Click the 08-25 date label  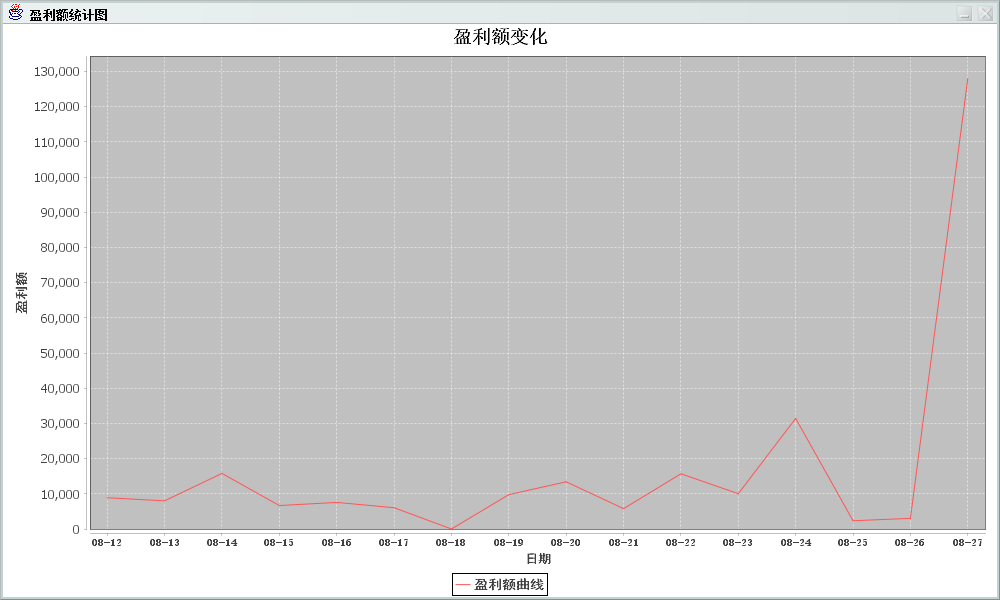(x=853, y=543)
